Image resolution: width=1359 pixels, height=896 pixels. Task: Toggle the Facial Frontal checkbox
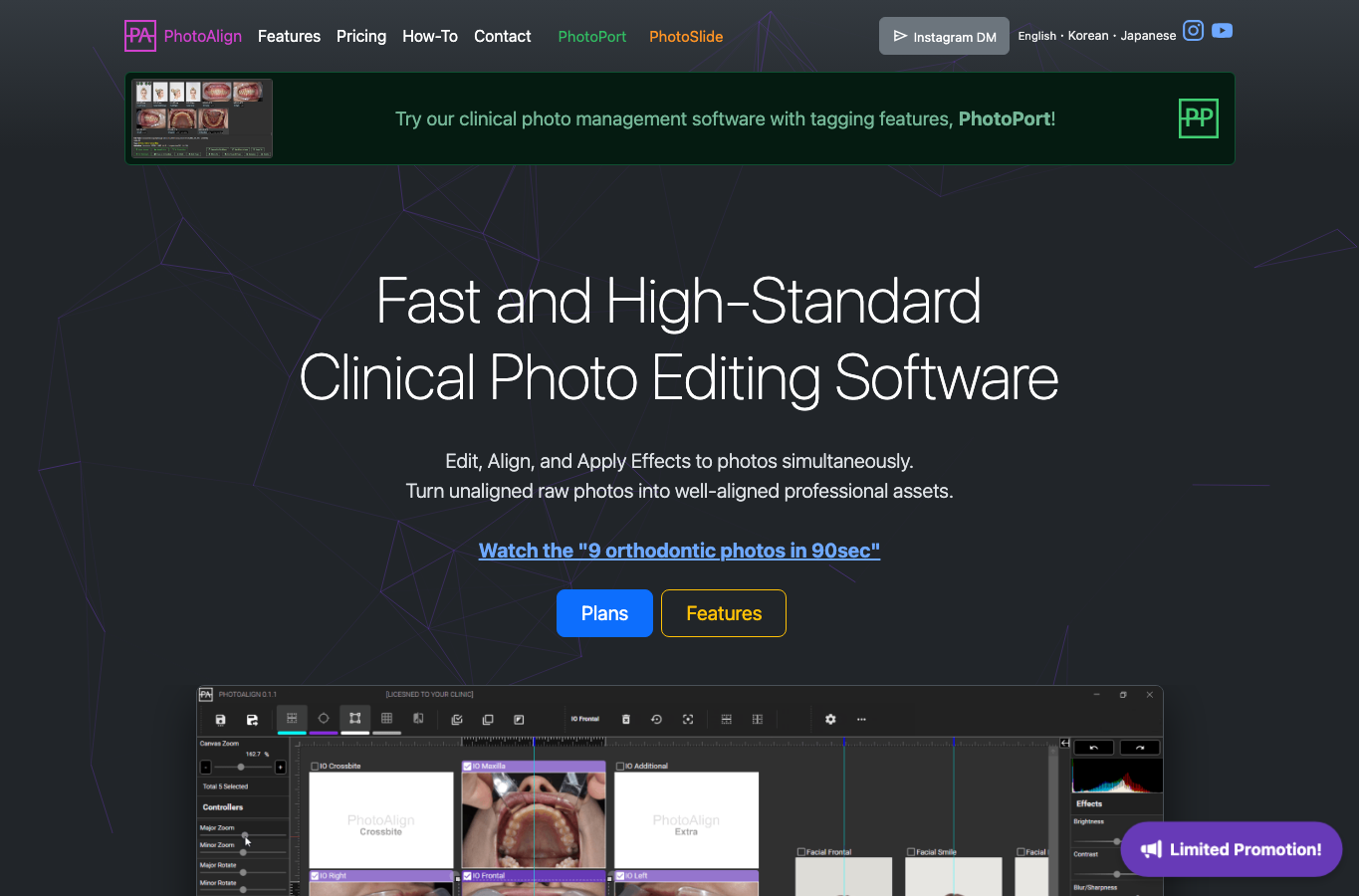point(801,852)
